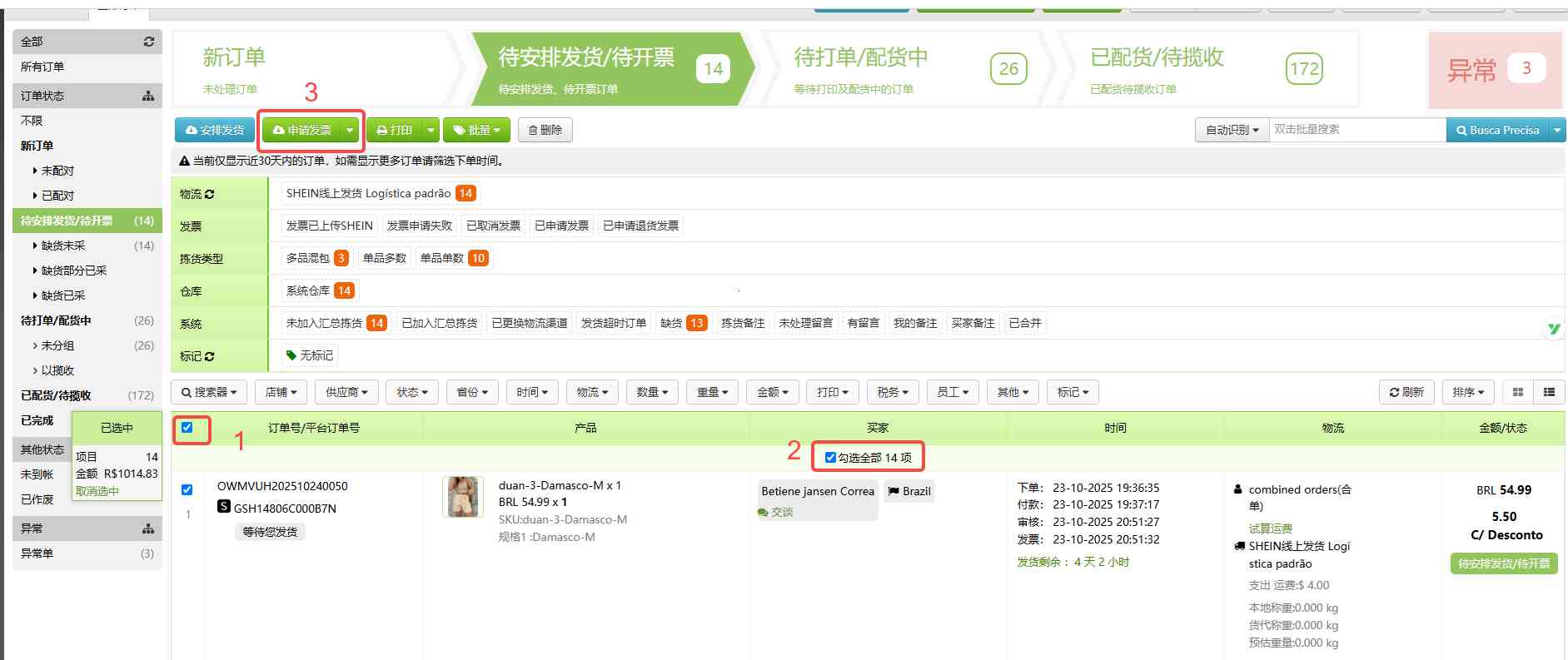Click the refresh icon next to 标记 filter label
Viewport: 1568px width, 660px height.
coord(209,356)
